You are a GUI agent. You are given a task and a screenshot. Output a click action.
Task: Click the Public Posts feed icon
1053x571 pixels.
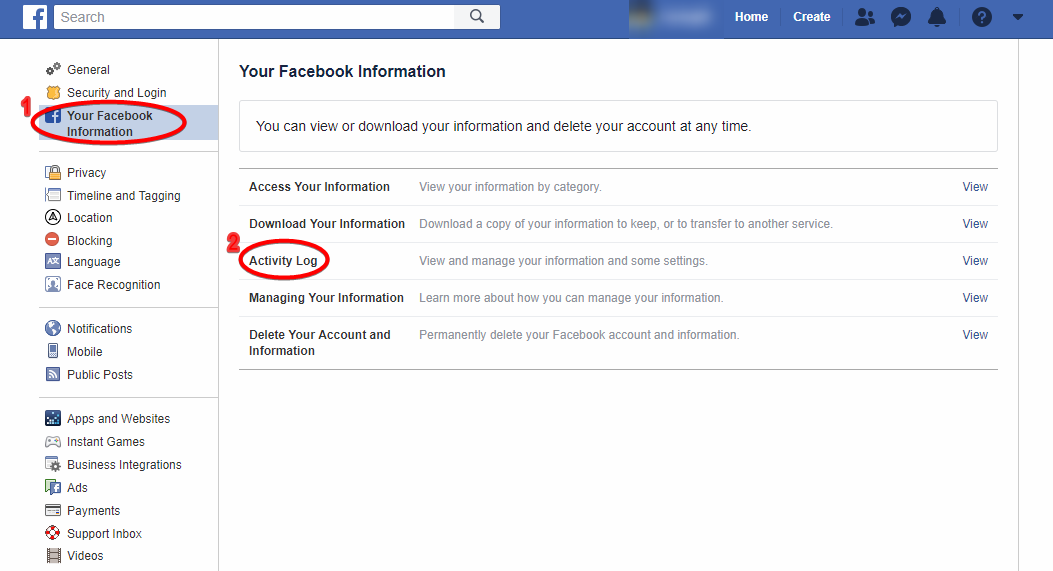pyautogui.click(x=53, y=374)
